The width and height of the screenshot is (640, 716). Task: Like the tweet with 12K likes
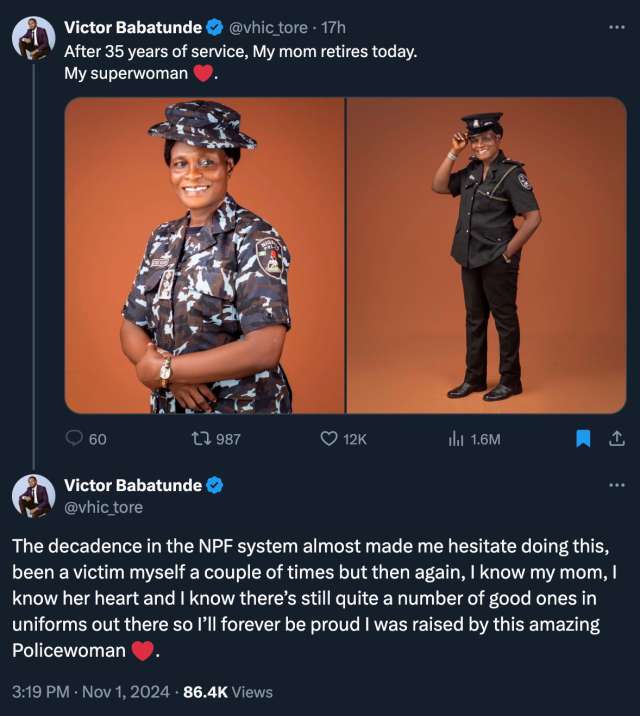point(329,438)
